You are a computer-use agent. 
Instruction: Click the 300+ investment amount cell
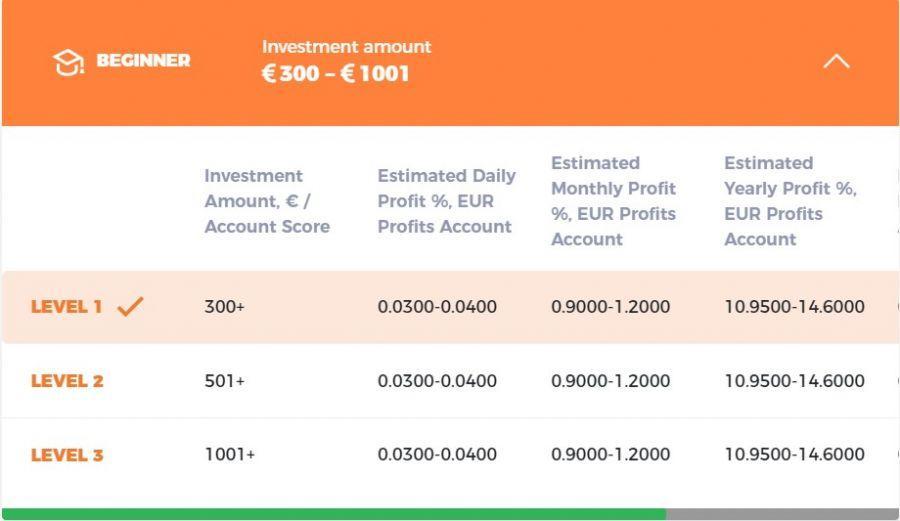point(224,307)
